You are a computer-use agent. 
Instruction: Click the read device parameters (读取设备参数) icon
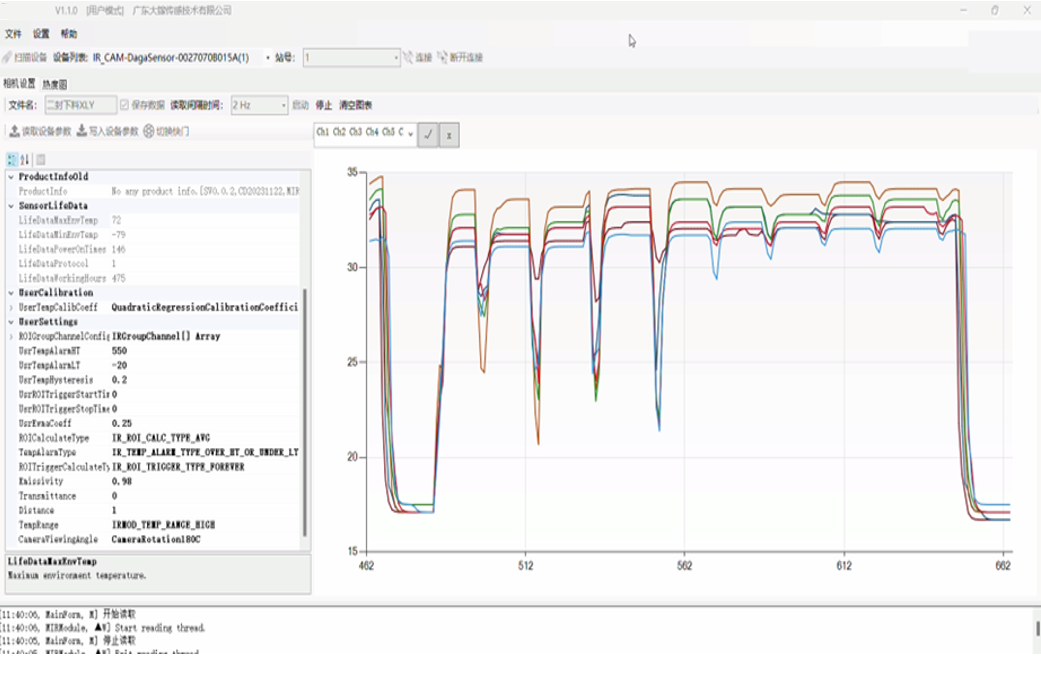(x=14, y=131)
